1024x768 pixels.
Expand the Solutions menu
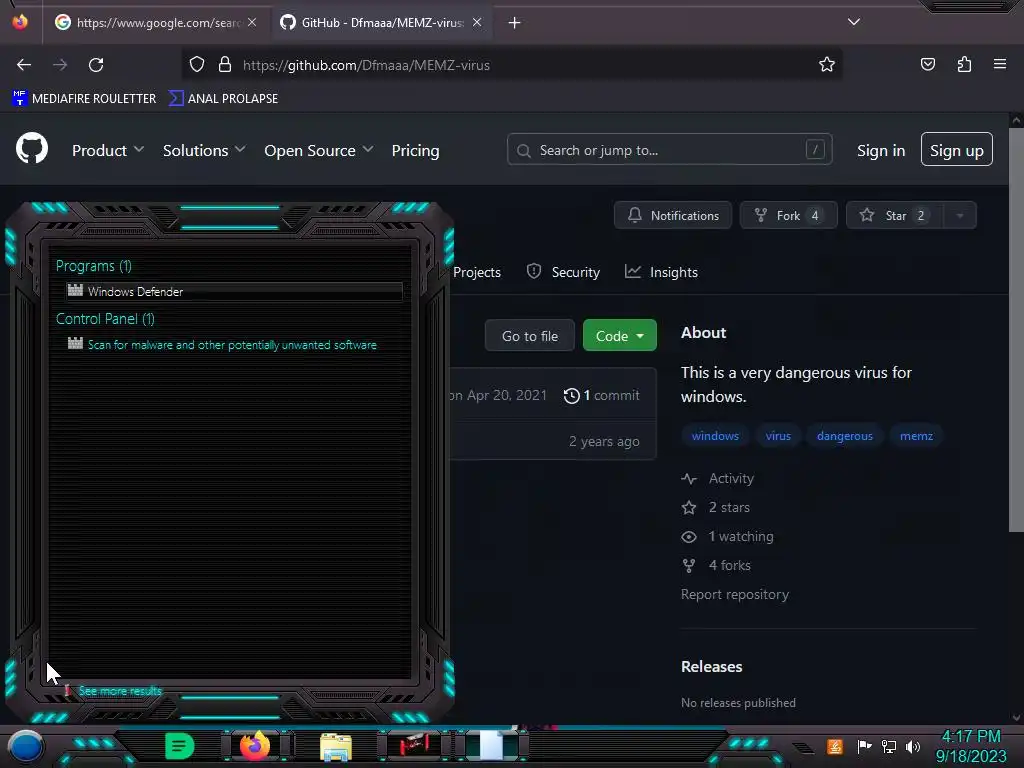(x=204, y=150)
